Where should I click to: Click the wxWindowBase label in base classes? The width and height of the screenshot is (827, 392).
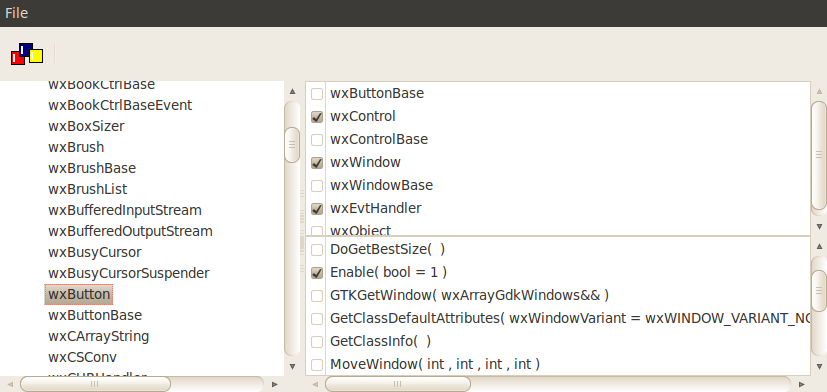381,185
